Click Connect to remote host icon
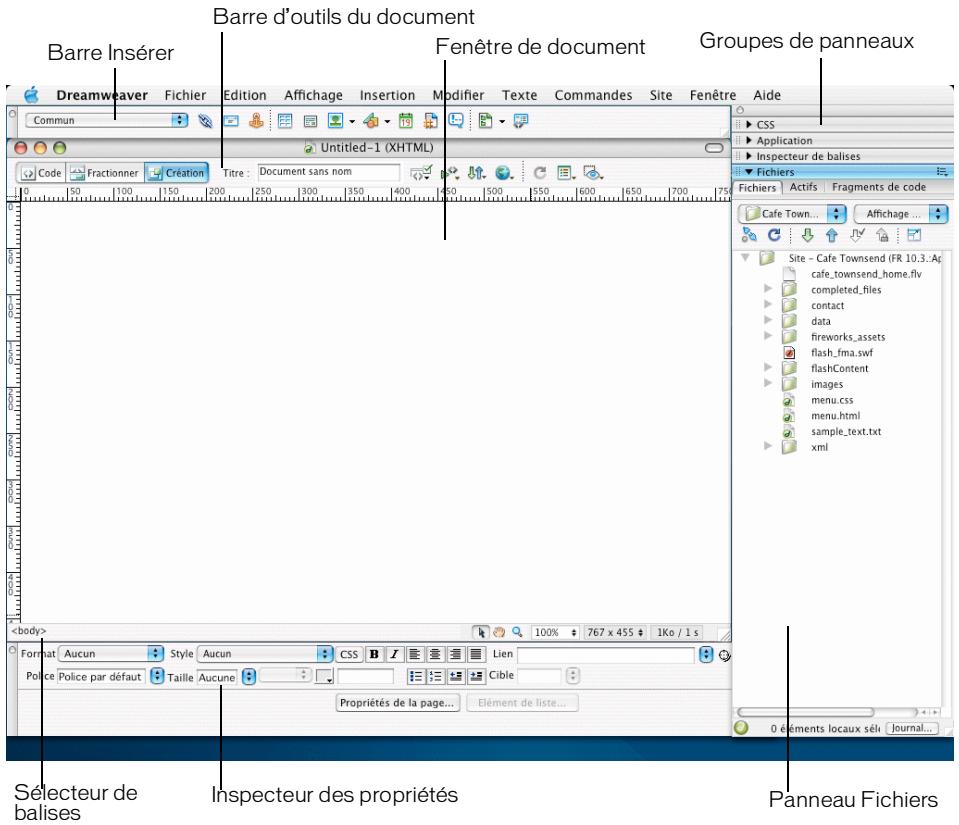 coord(749,235)
